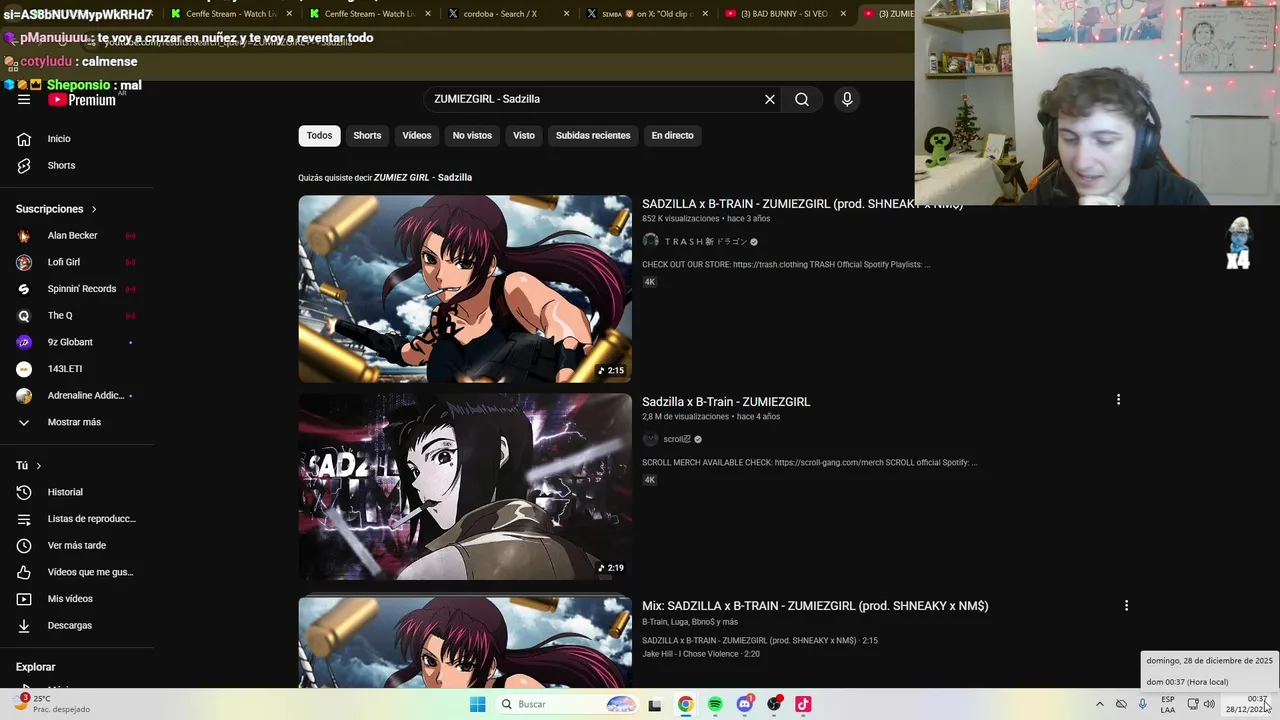Select the No vistos filter chip
The image size is (1280, 720).
tap(472, 135)
